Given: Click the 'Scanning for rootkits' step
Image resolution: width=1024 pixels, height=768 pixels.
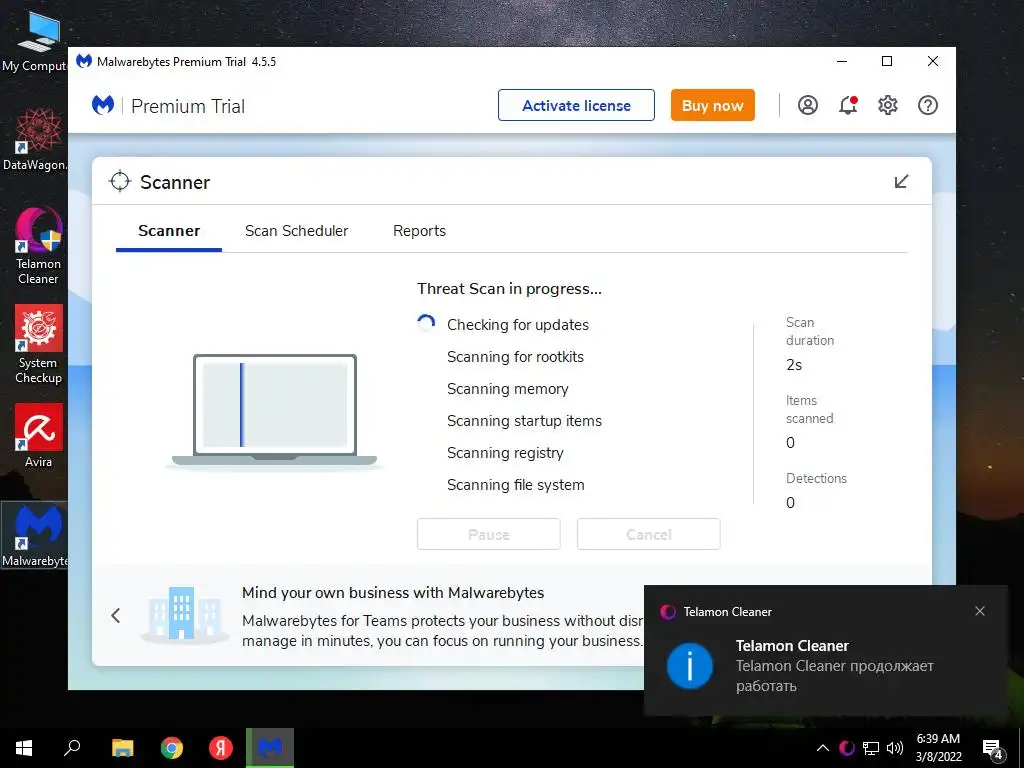Looking at the screenshot, I should [515, 357].
